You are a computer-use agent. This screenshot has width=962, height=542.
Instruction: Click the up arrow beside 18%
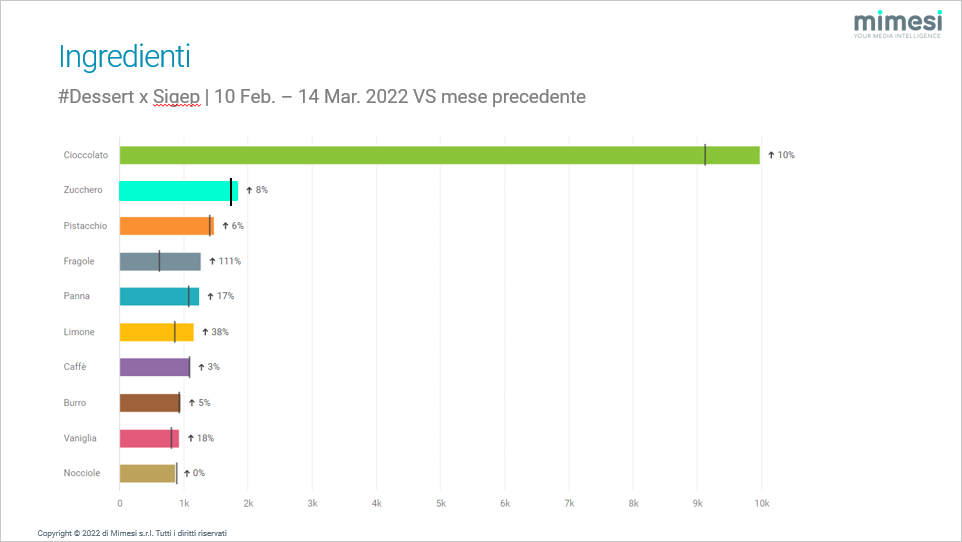tap(190, 438)
